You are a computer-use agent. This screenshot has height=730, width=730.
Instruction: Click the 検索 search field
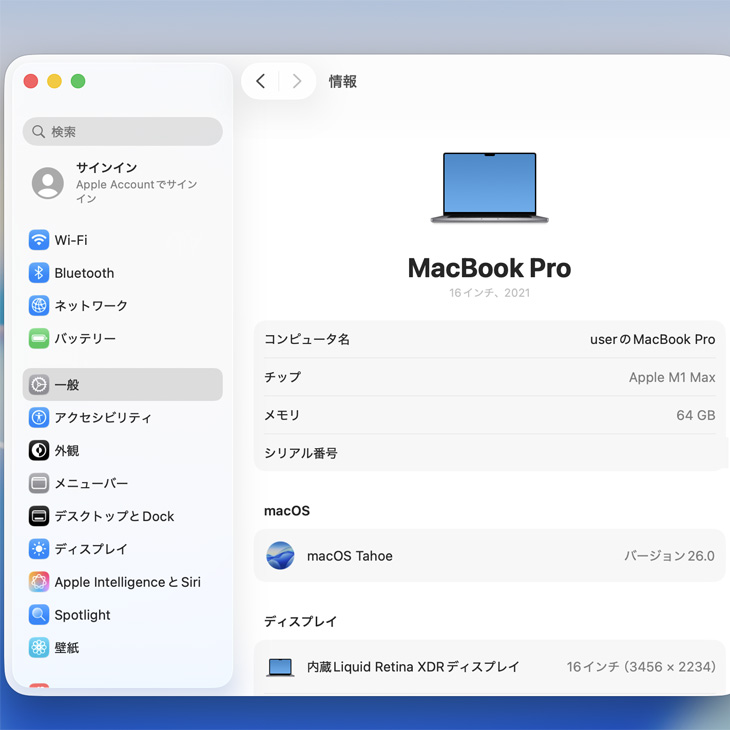[x=122, y=132]
